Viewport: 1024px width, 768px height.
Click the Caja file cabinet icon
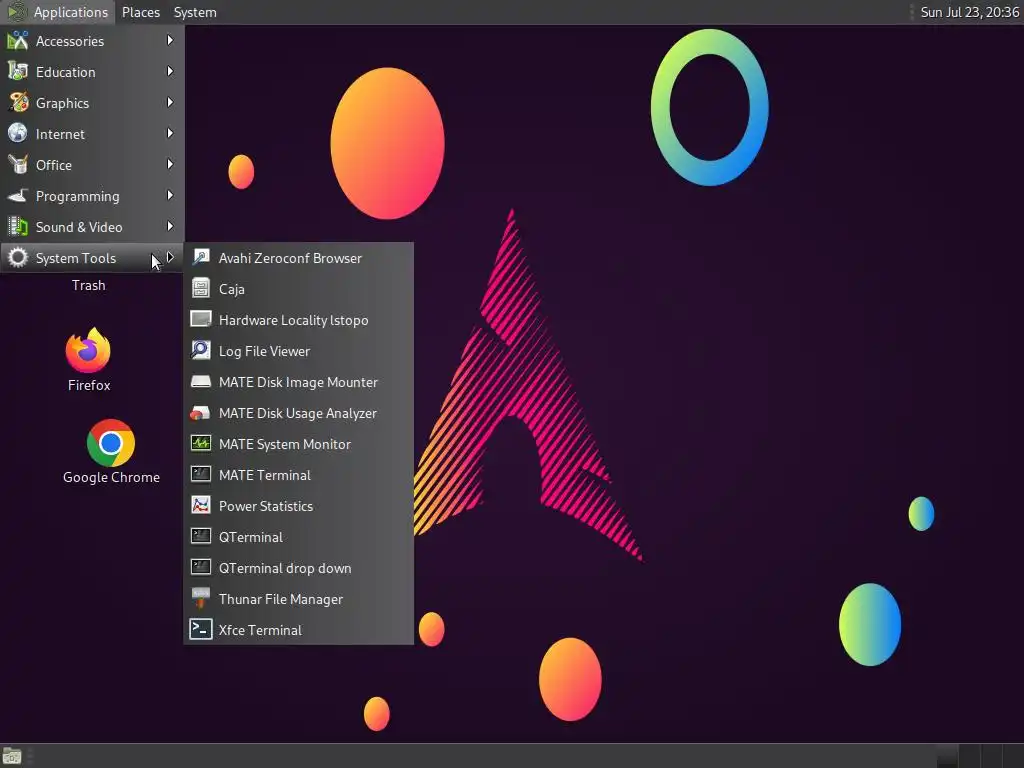[200, 288]
